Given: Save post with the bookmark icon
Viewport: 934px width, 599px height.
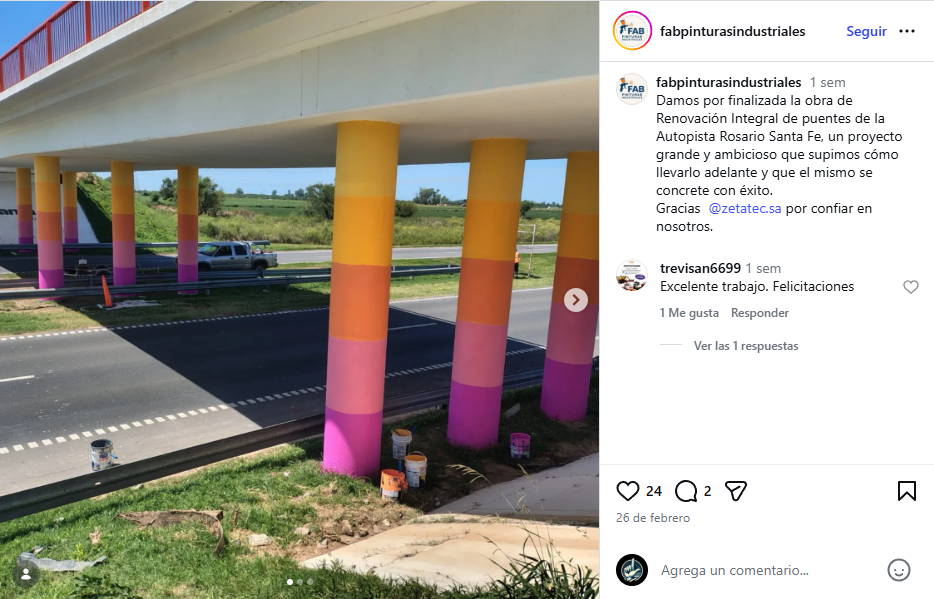Looking at the screenshot, I should (x=907, y=491).
